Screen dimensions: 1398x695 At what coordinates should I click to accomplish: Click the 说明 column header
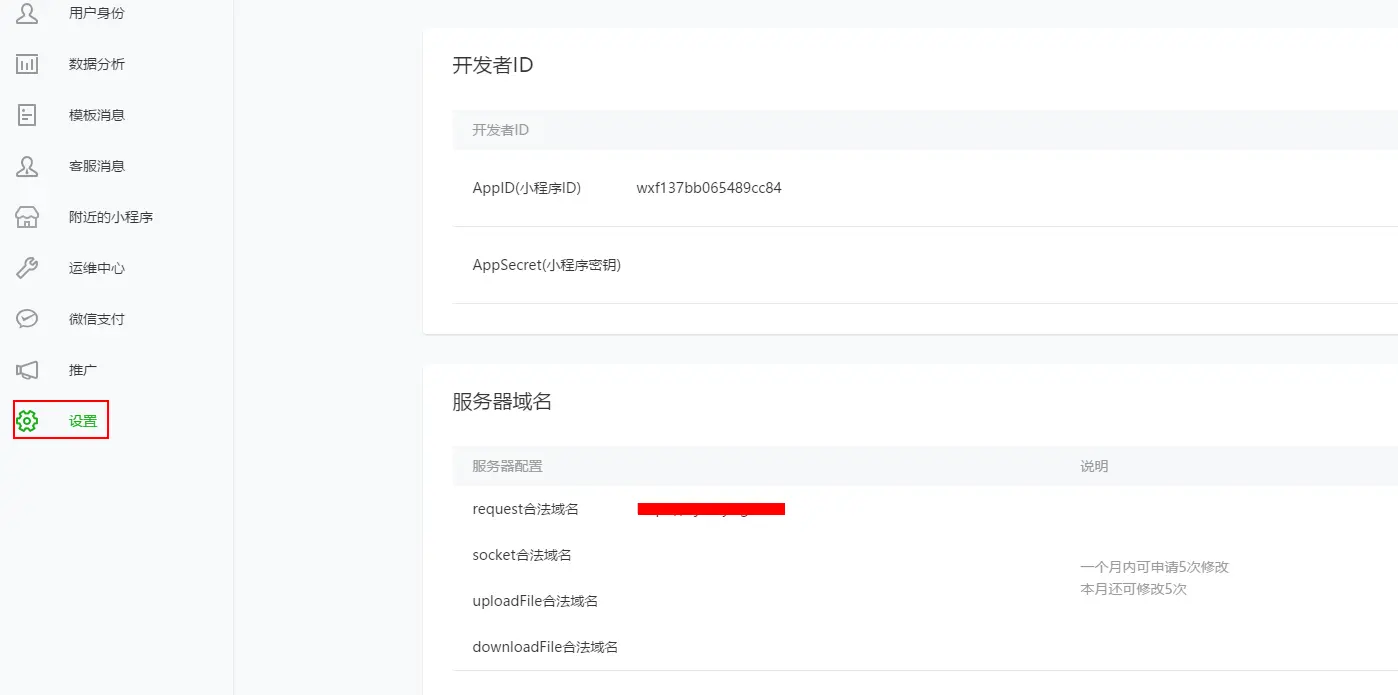[1094, 466]
